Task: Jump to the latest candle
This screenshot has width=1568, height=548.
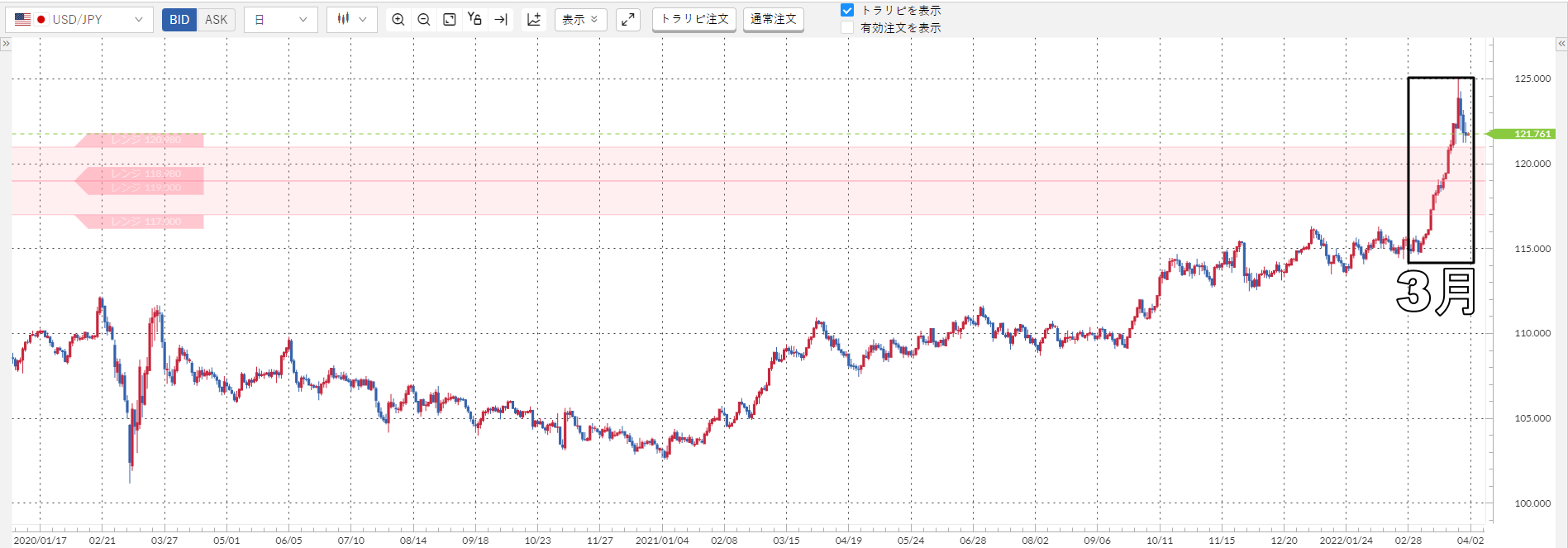Action: click(501, 19)
